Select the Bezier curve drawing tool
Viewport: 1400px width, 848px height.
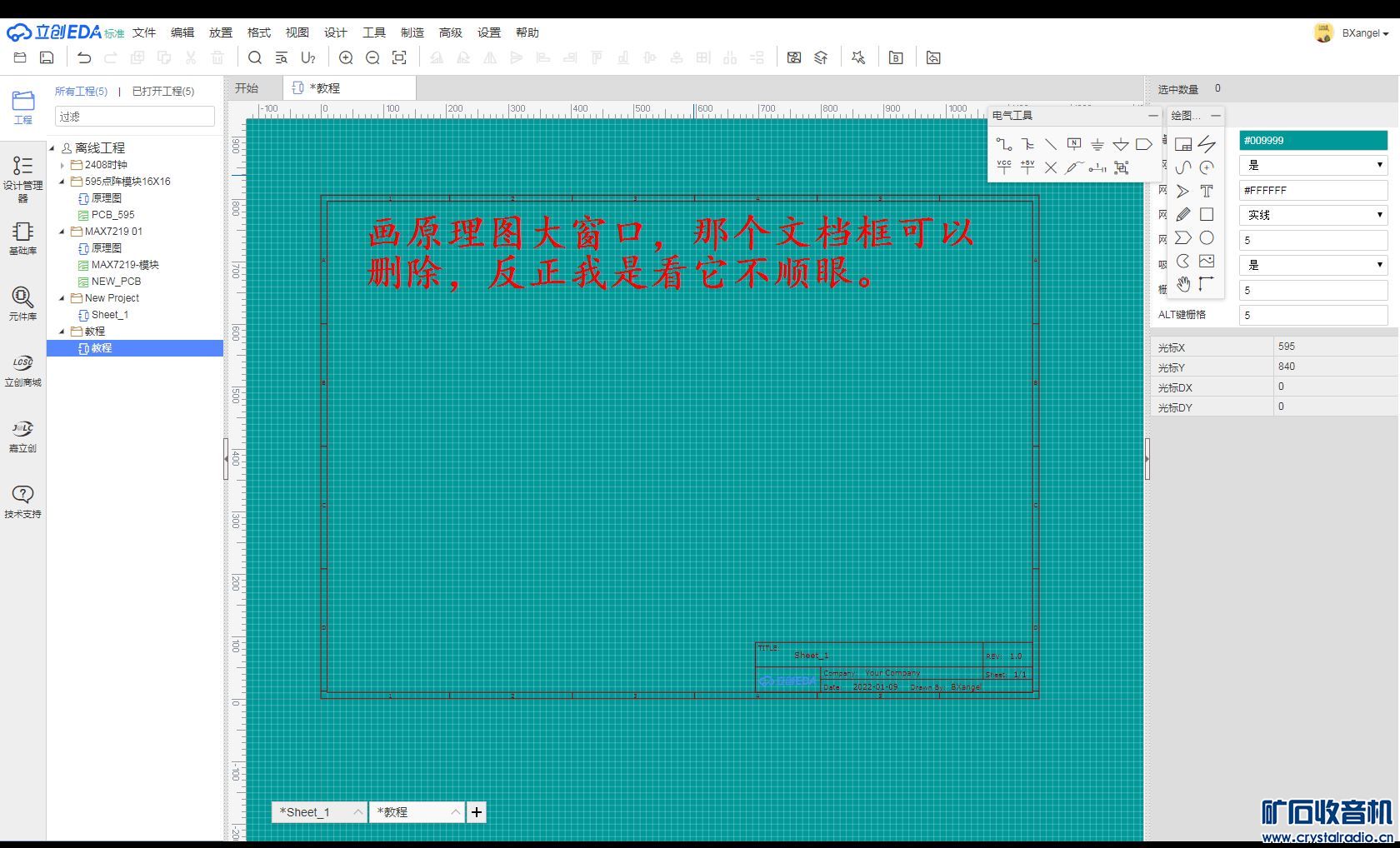pyautogui.click(x=1183, y=167)
